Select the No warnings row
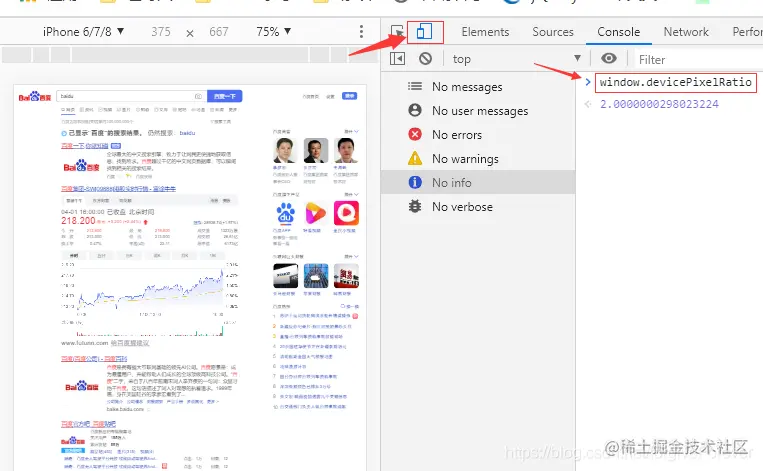Viewport: 763px width, 471px height. tap(478, 159)
